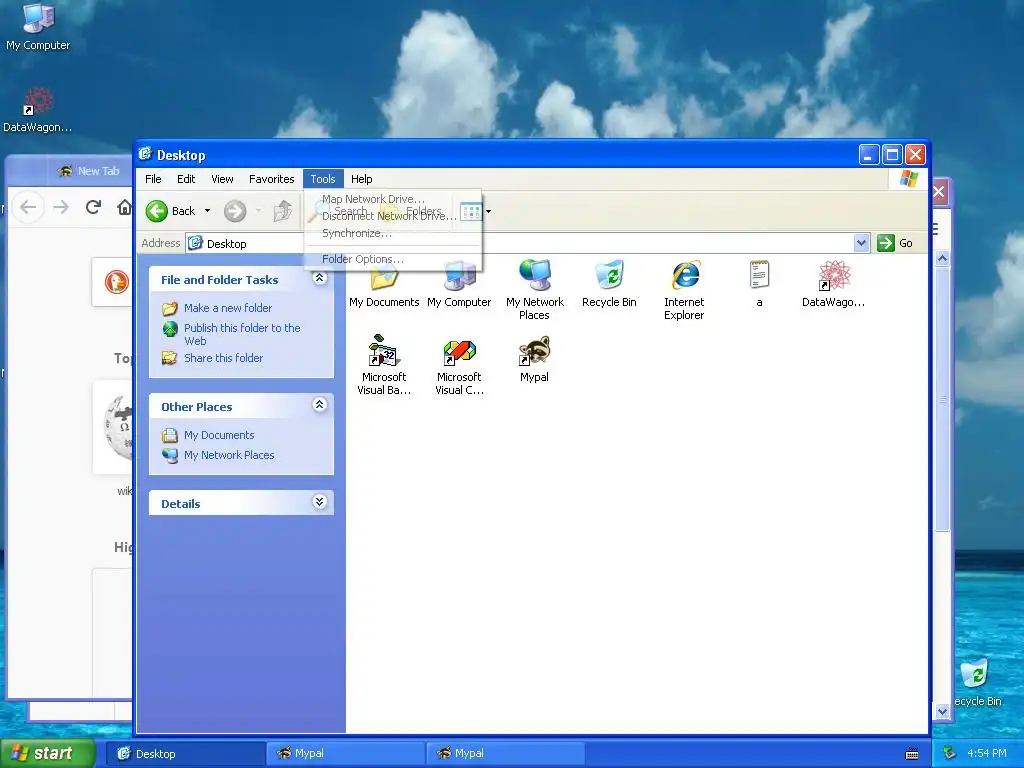Screen dimensions: 1024x768
Task: Select the text file named a
Action: pos(759,284)
